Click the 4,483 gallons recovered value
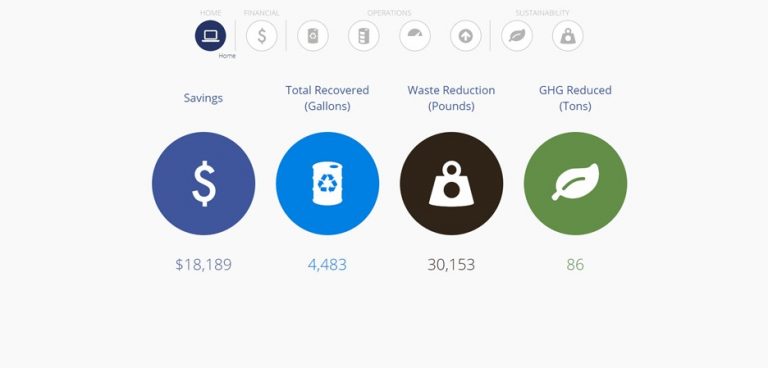 tap(327, 265)
